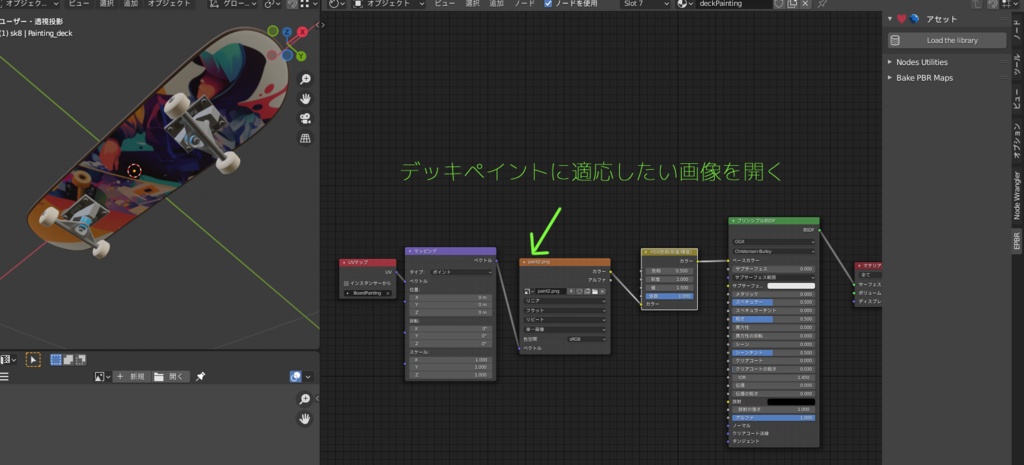1024x465 pixels.
Task: Click the red X axis on the gizmo
Action: (x=302, y=31)
